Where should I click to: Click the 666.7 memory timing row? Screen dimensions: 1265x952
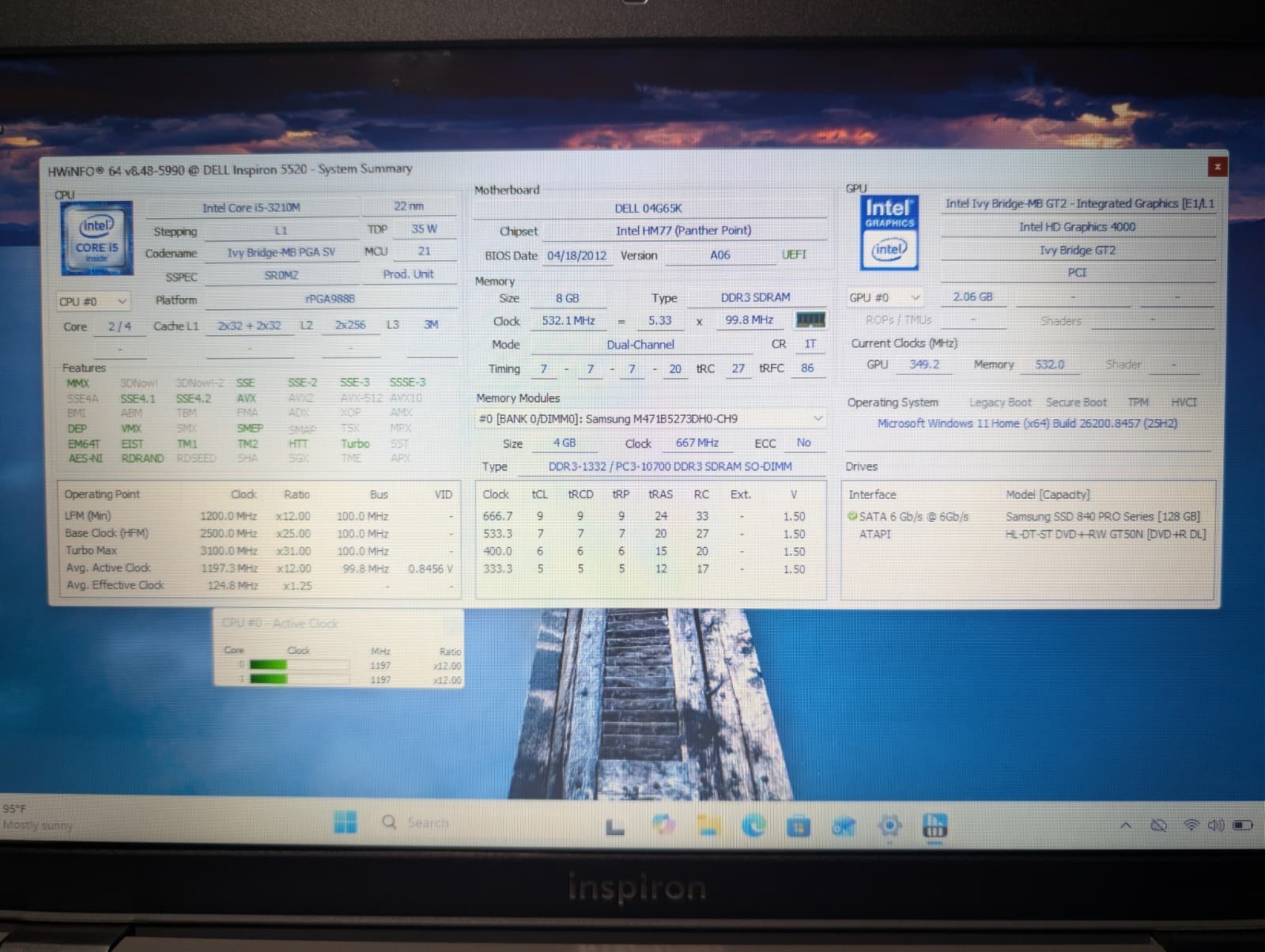pos(650,516)
